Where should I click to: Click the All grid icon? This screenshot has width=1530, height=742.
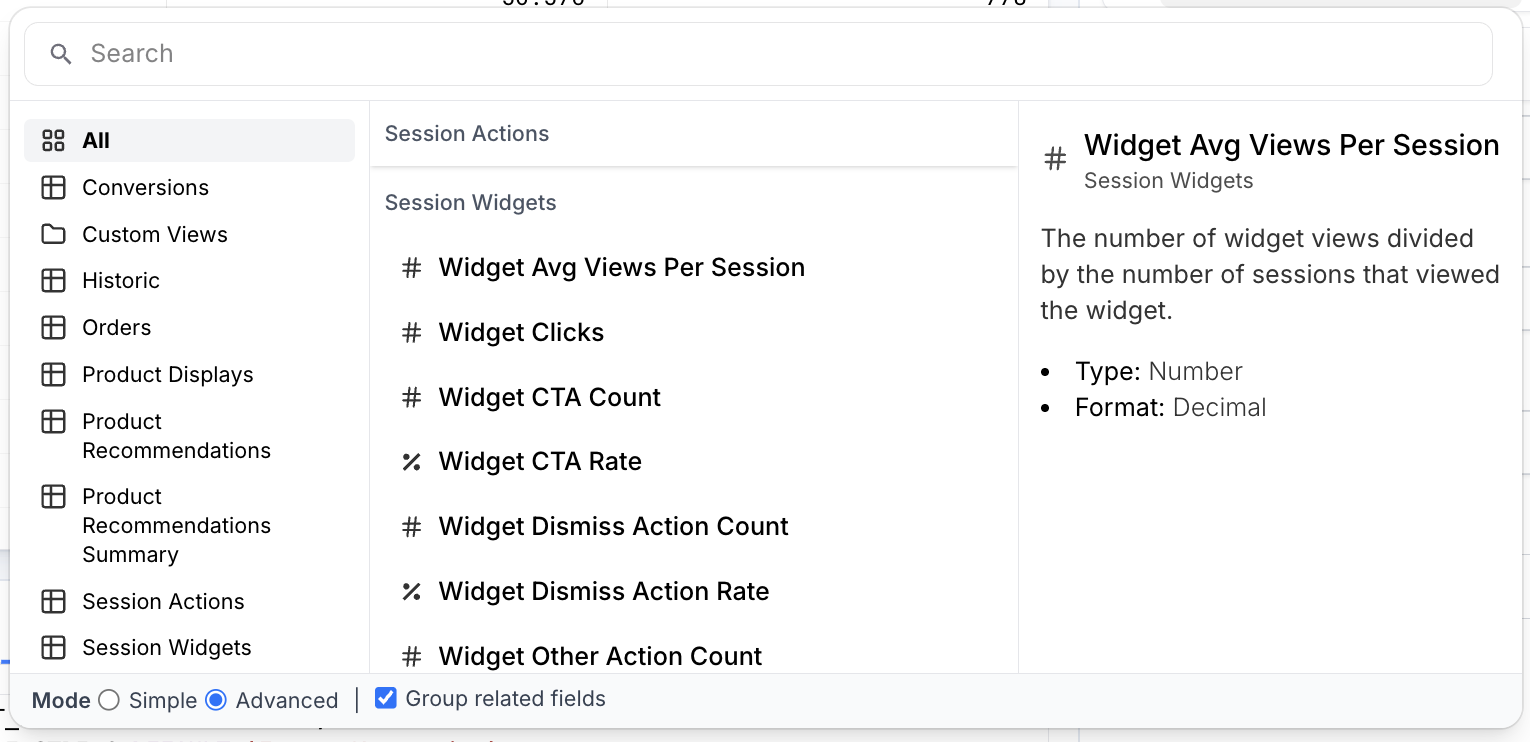click(53, 141)
